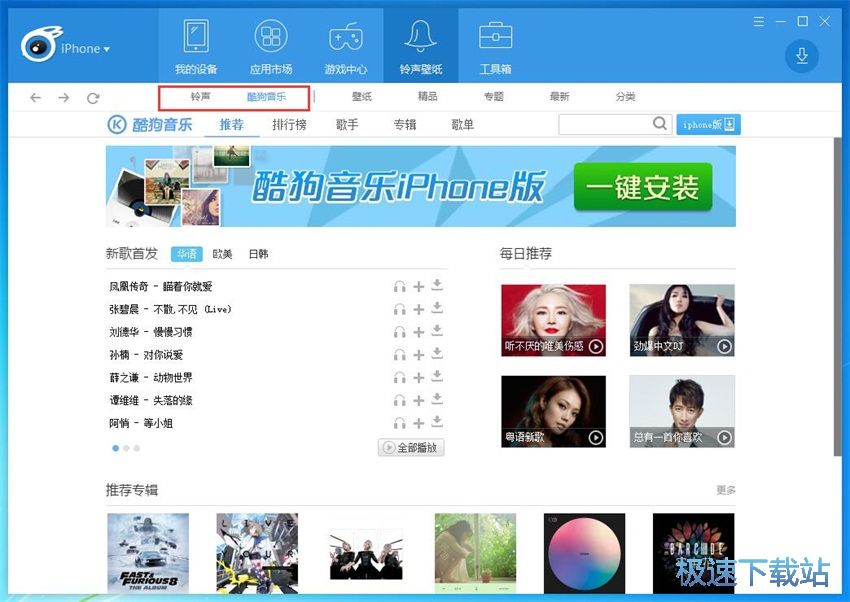Go to second page dot of new songs
Image resolution: width=850 pixels, height=602 pixels.
coord(126,448)
